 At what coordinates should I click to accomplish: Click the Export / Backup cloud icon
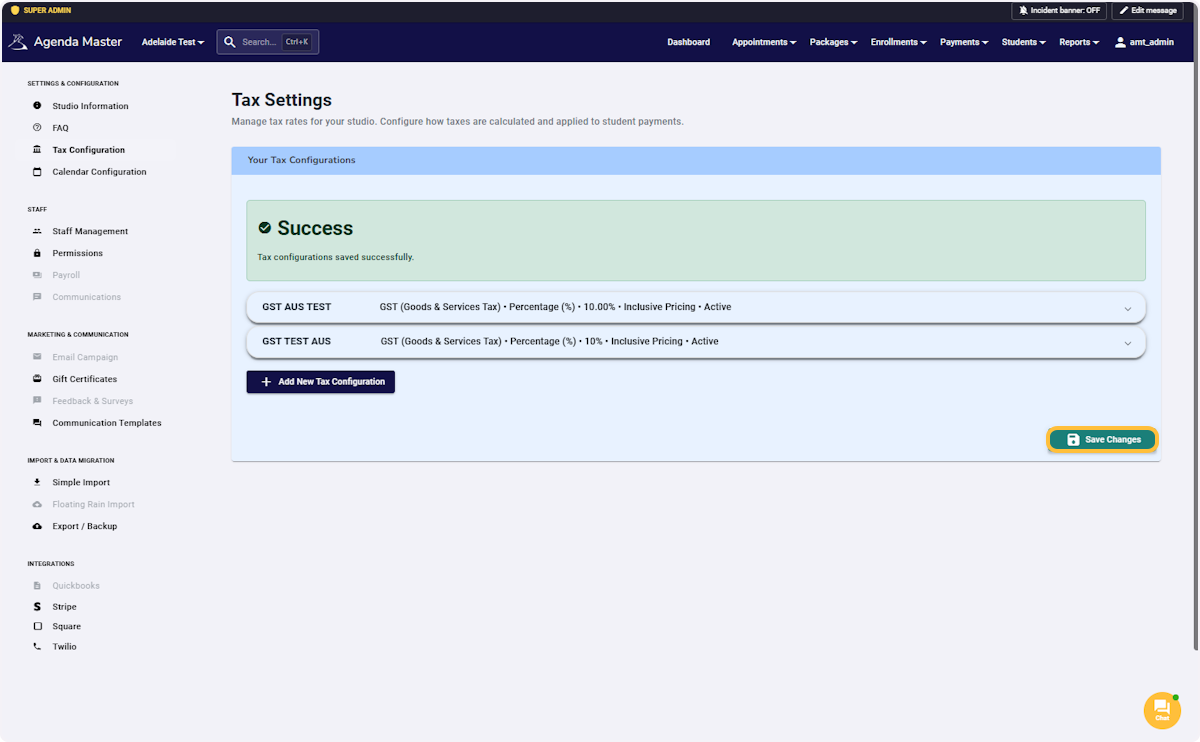point(37,526)
